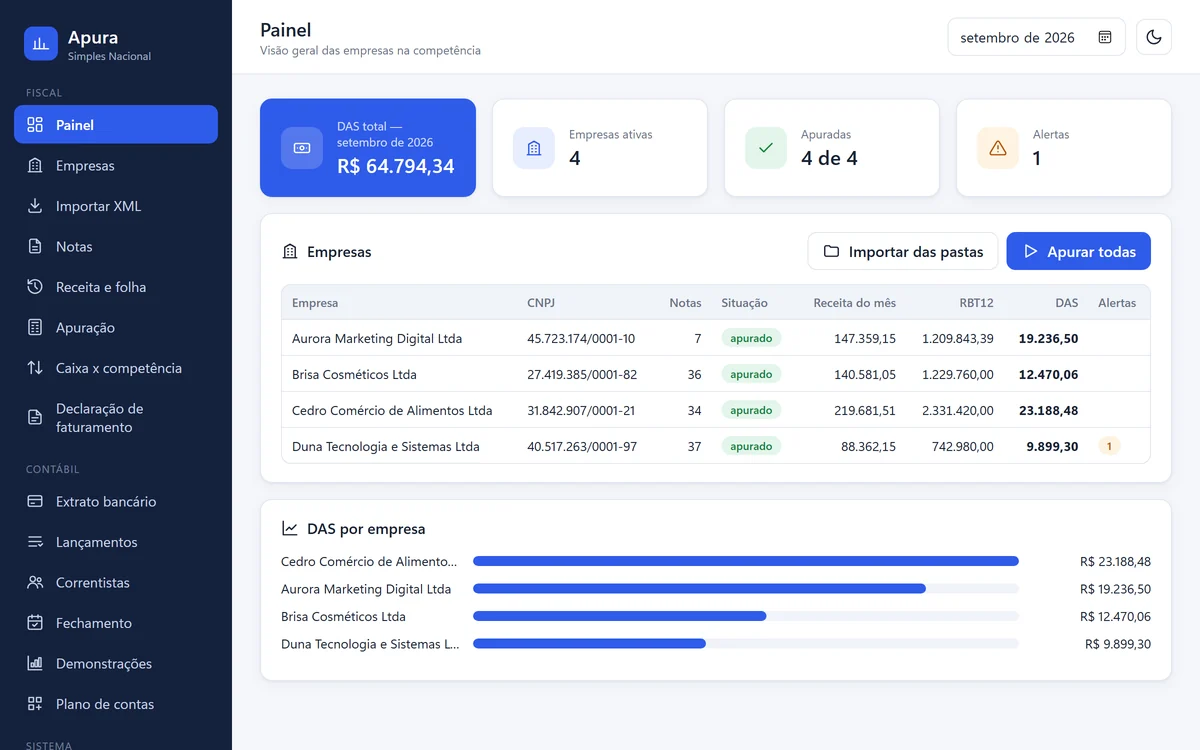Viewport: 1200px width, 750px height.
Task: Click the Correntistas people icon
Action: pyautogui.click(x=35, y=583)
